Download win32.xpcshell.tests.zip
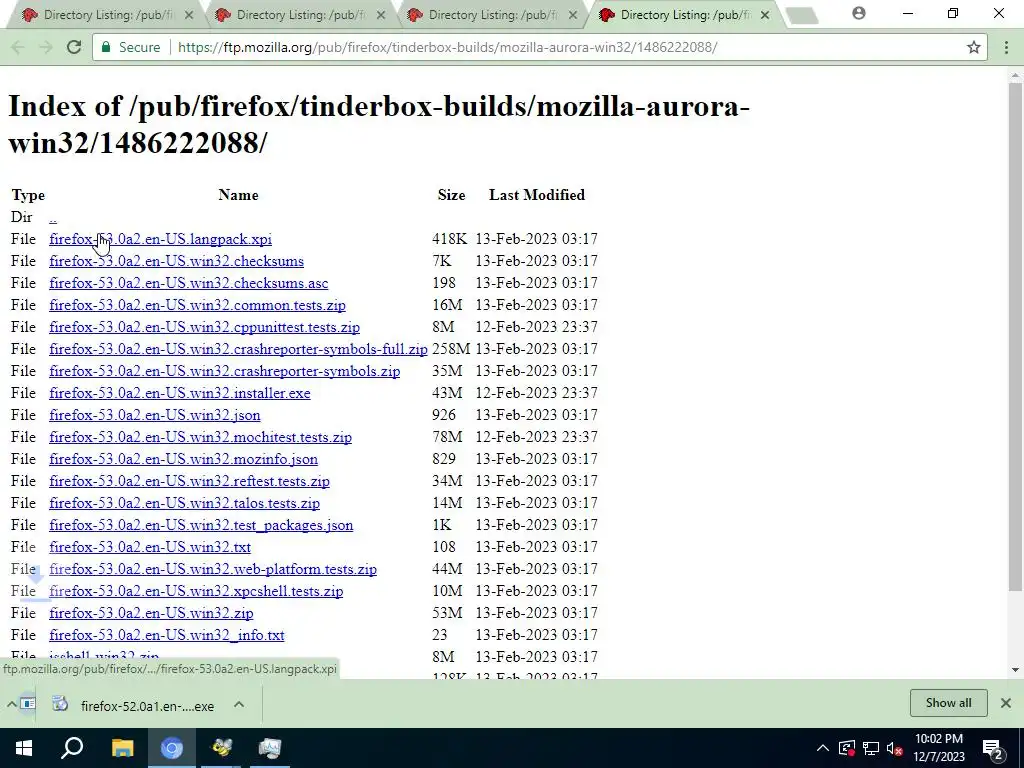This screenshot has height=768, width=1024. (x=196, y=592)
